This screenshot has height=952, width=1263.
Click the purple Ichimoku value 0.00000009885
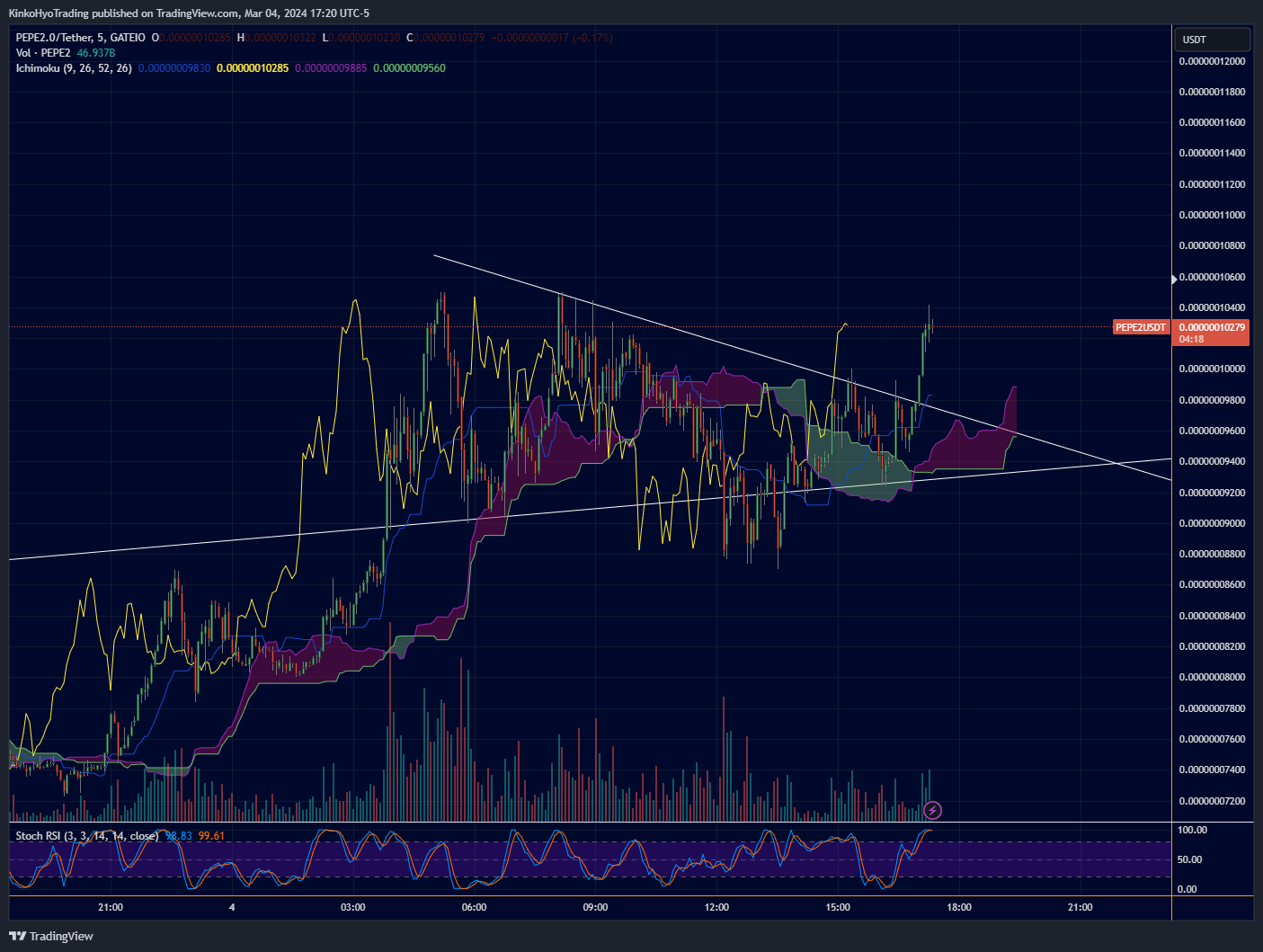(331, 68)
